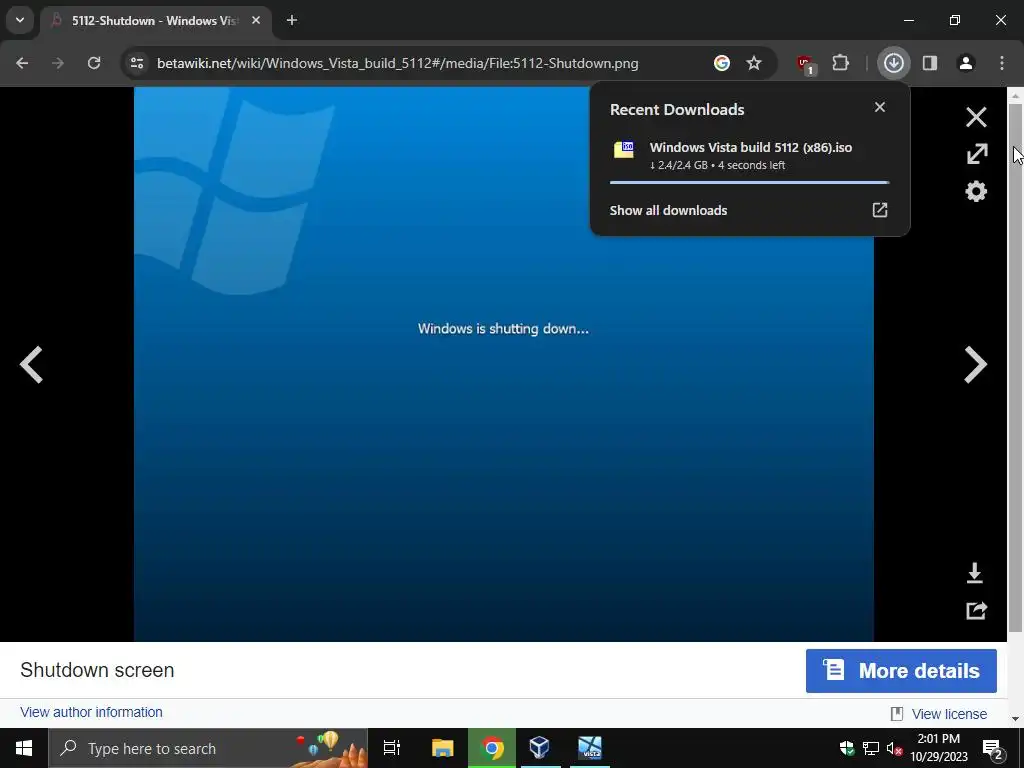Close the Recent Downloads popup
The height and width of the screenshot is (768, 1024).
(880, 107)
